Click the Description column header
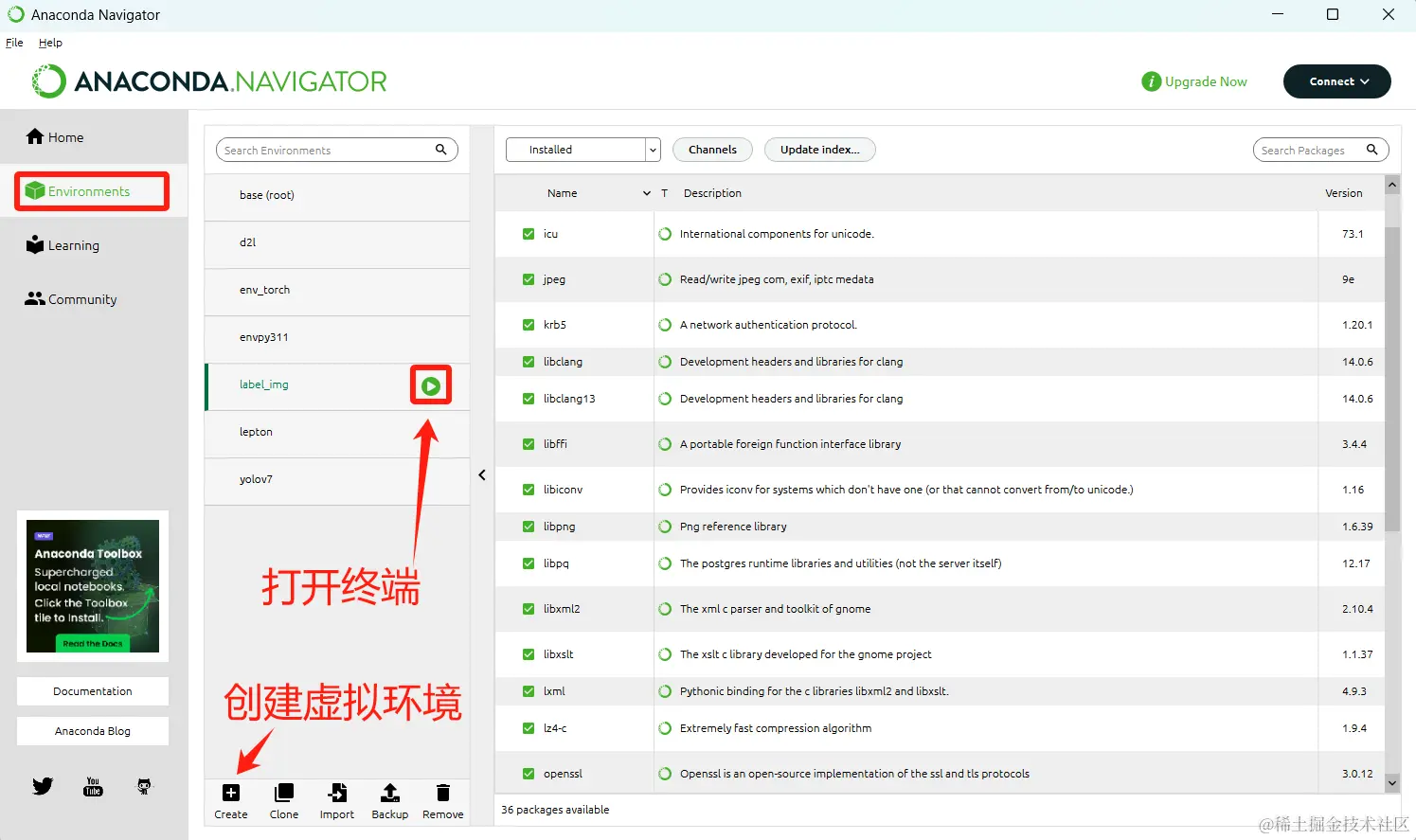 click(712, 193)
